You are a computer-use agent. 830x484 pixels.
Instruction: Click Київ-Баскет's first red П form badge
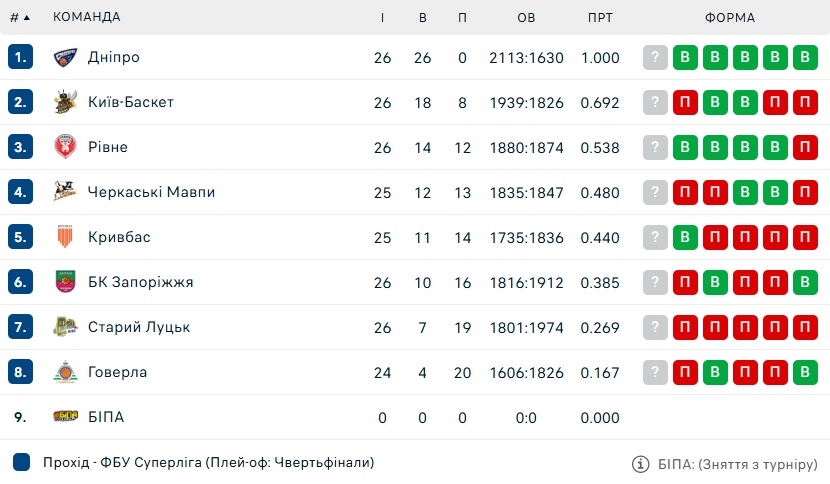(x=685, y=102)
